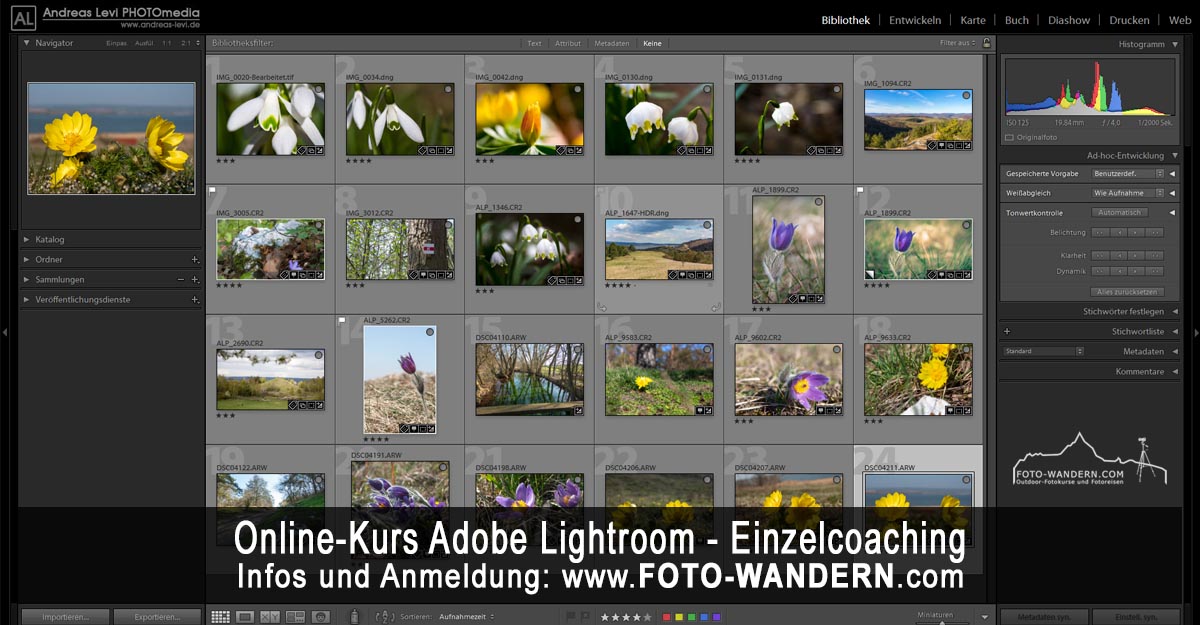Click the Importieren button
1200x625 pixels.
click(x=65, y=617)
